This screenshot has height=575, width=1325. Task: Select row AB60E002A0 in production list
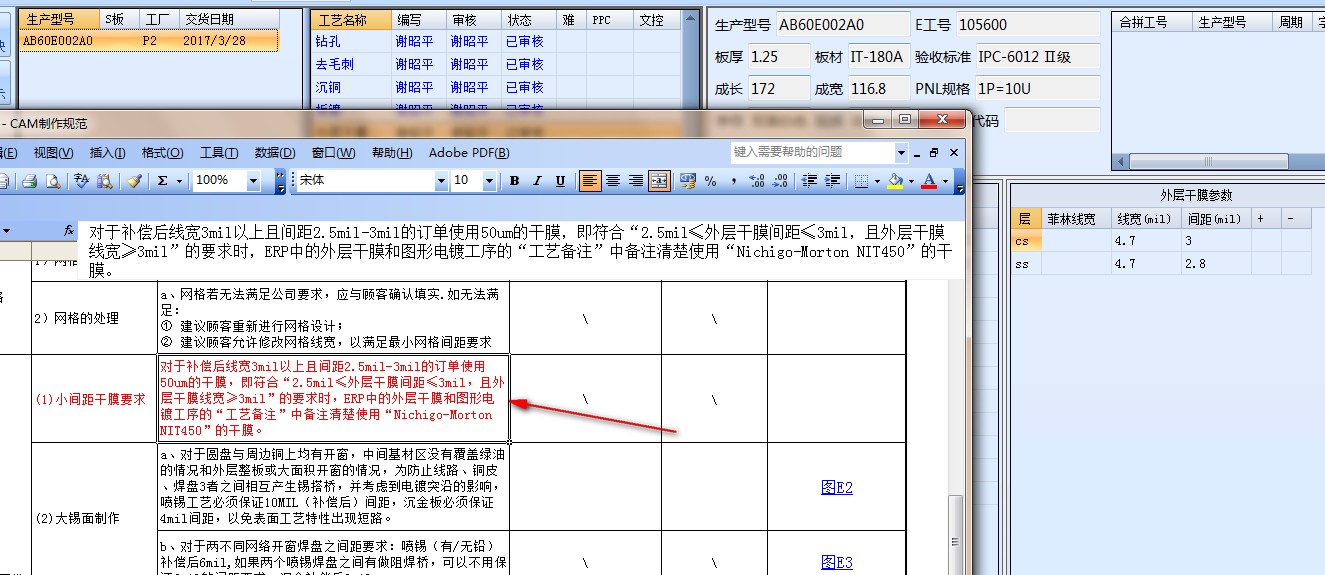[x=150, y=41]
